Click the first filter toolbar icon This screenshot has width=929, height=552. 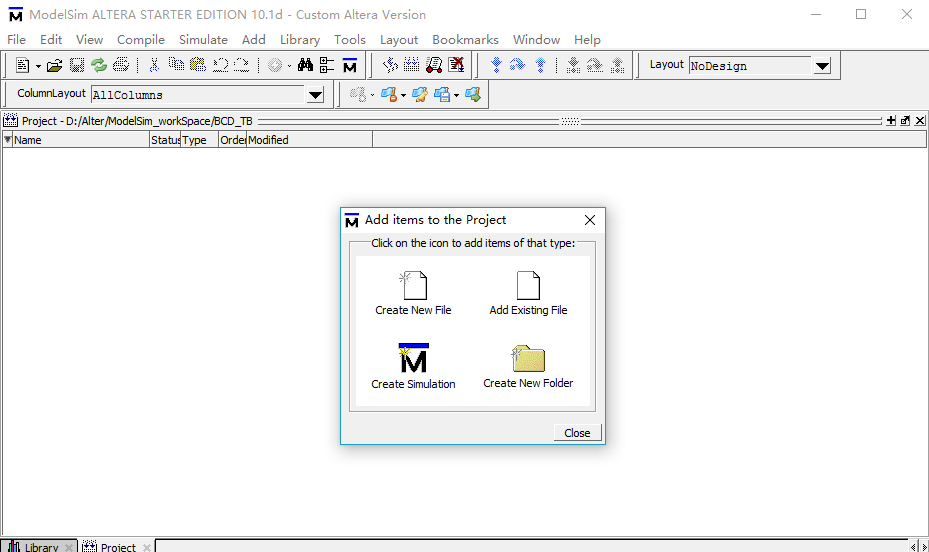click(358, 94)
